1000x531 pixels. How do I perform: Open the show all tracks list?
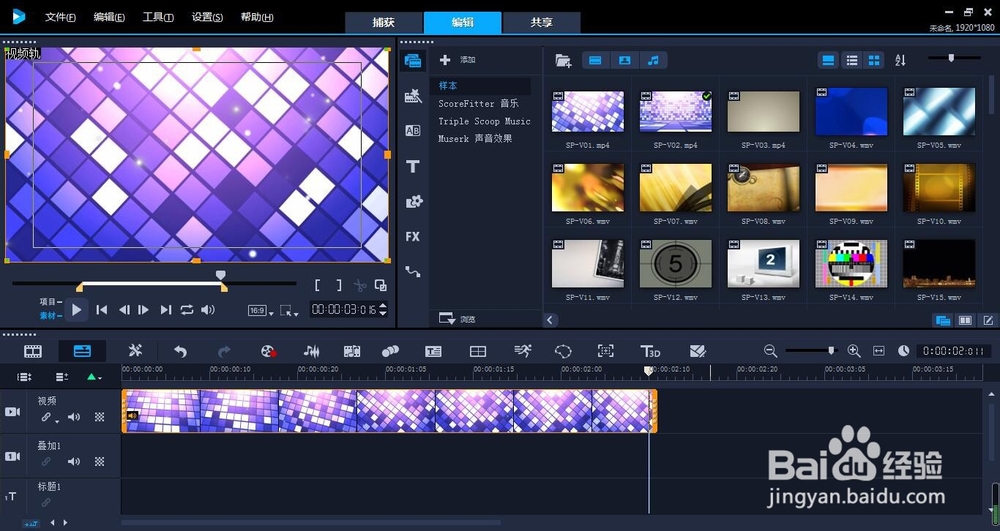pos(24,377)
